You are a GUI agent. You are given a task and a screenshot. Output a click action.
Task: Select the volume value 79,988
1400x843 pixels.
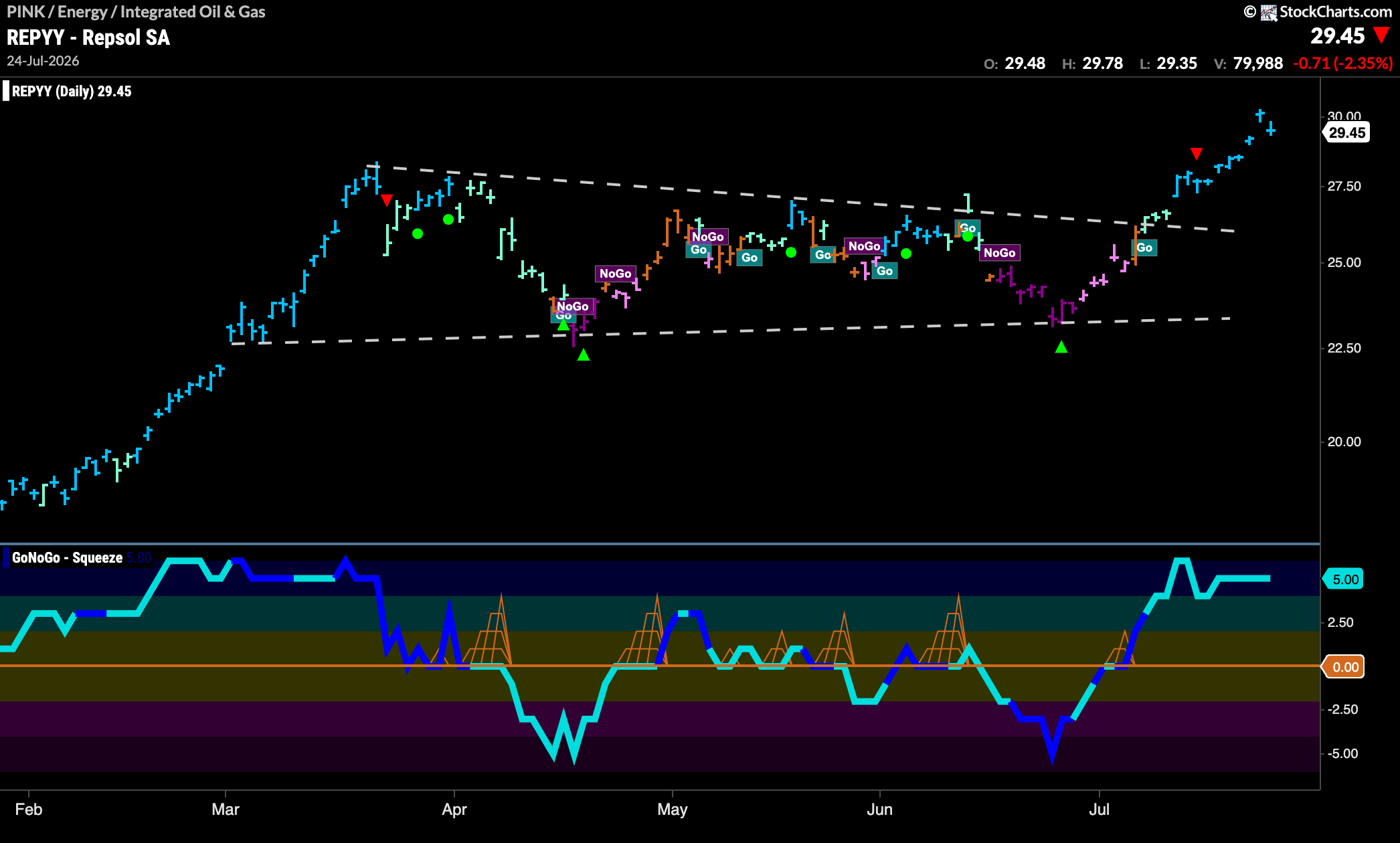coord(1257,64)
